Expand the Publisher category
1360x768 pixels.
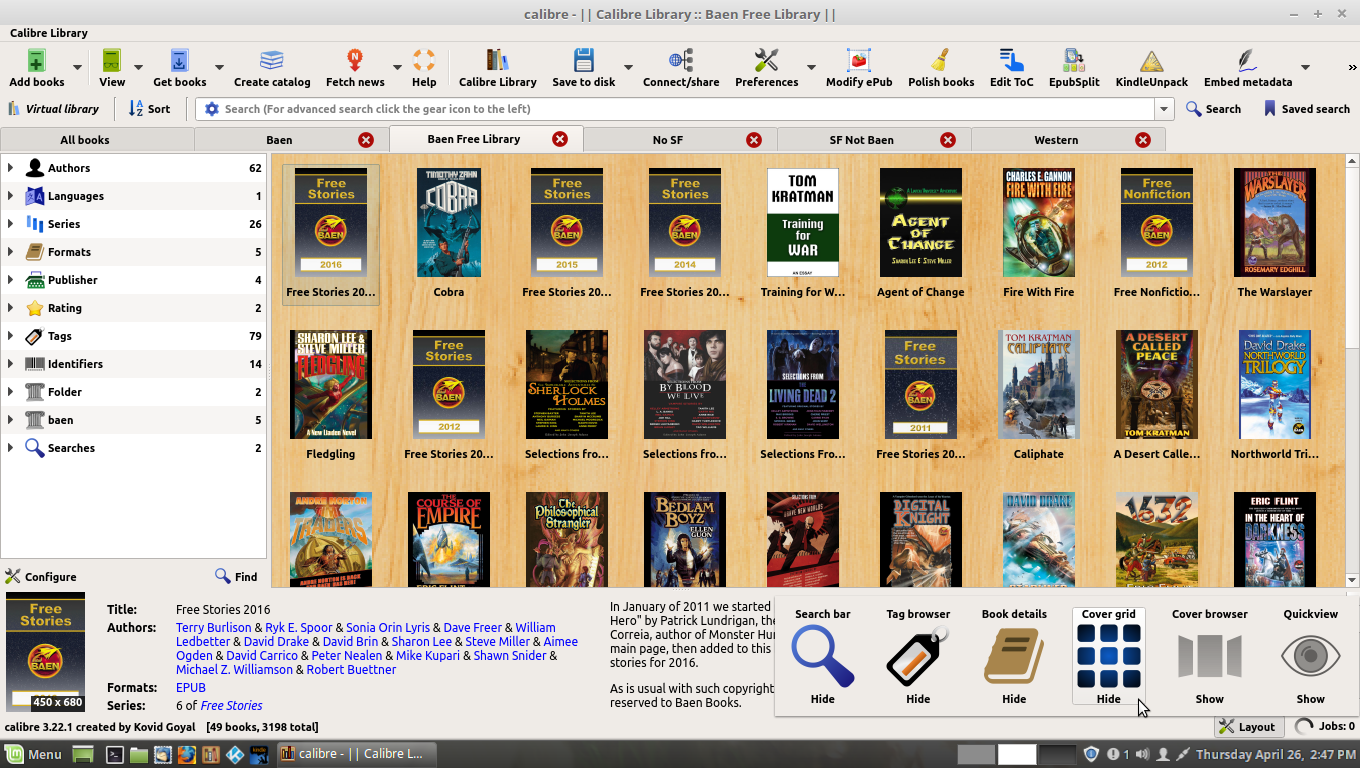(x=10, y=280)
